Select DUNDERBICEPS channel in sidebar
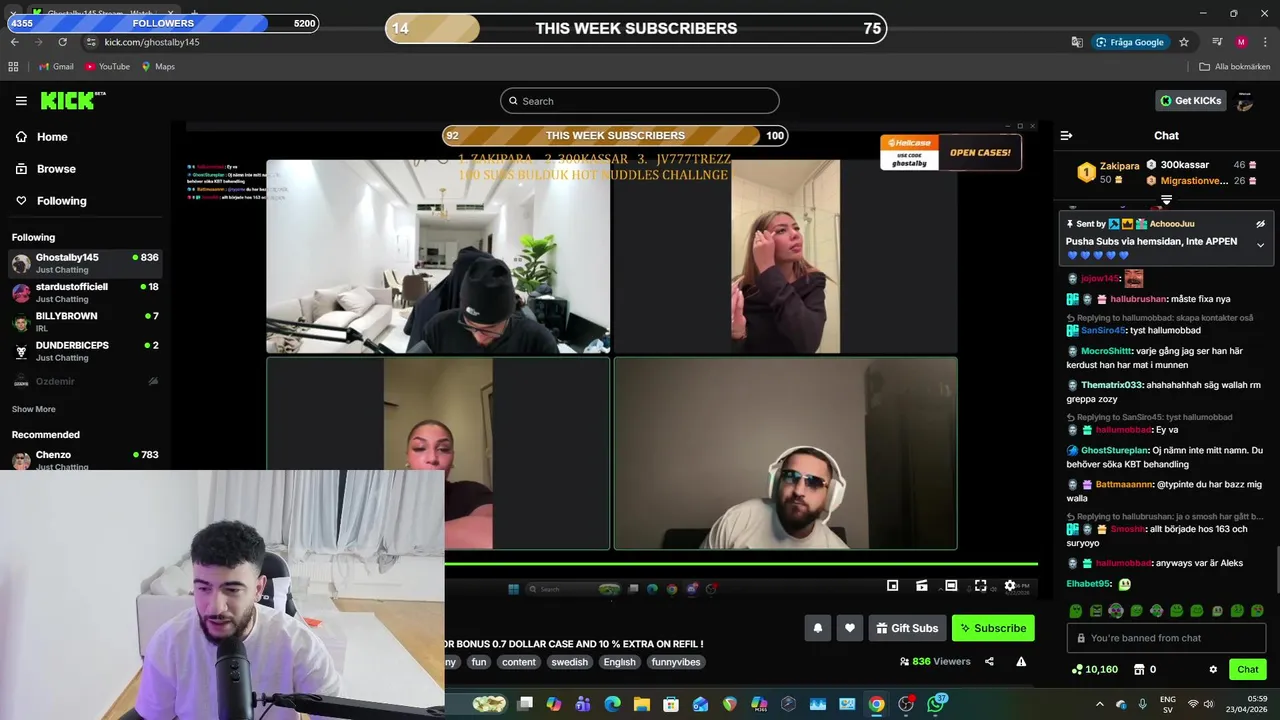Screen dimensions: 1280x720 (x=86, y=351)
